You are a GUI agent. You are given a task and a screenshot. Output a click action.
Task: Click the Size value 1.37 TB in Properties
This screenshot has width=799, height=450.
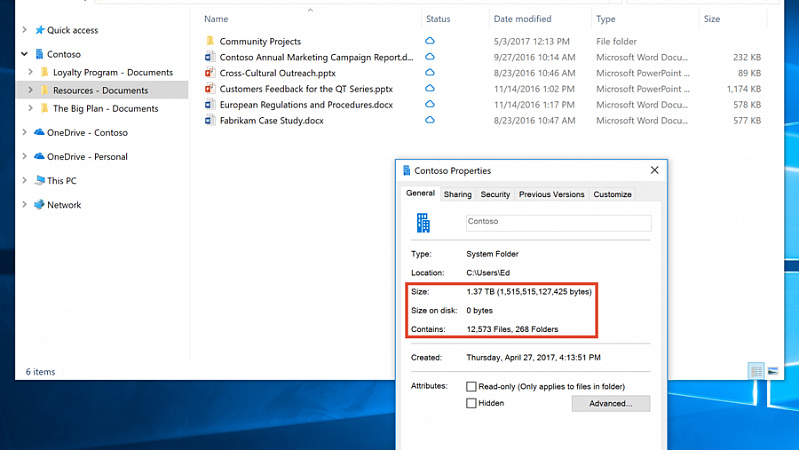529,292
